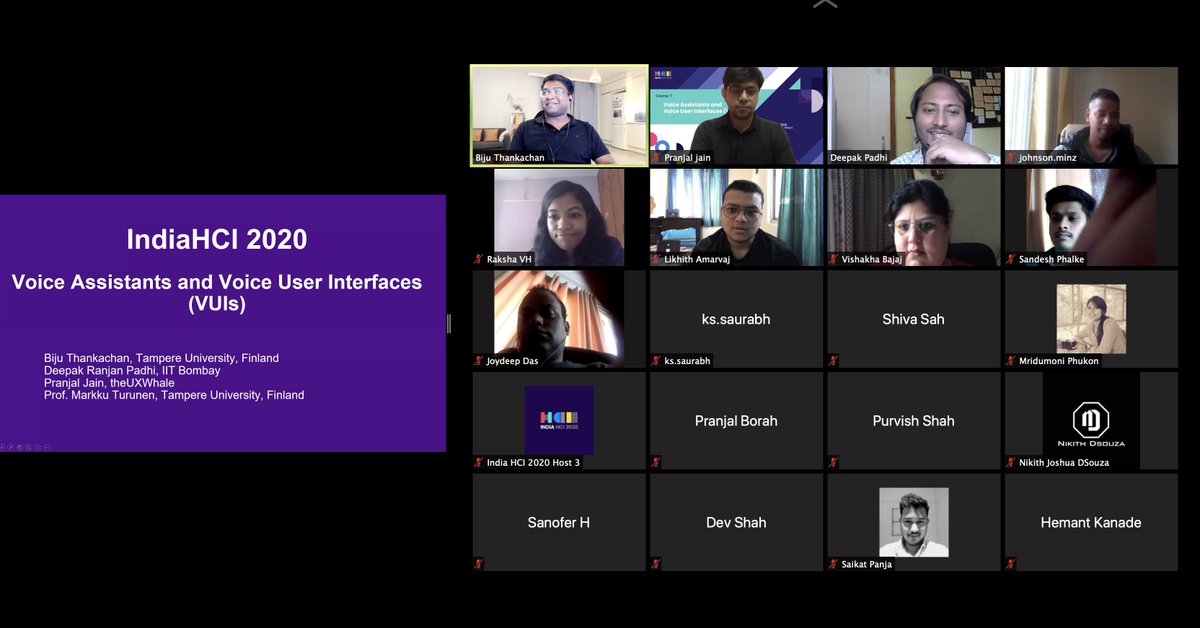
Task: Click Saikat Panja's grayscale profile photo
Action: (914, 522)
